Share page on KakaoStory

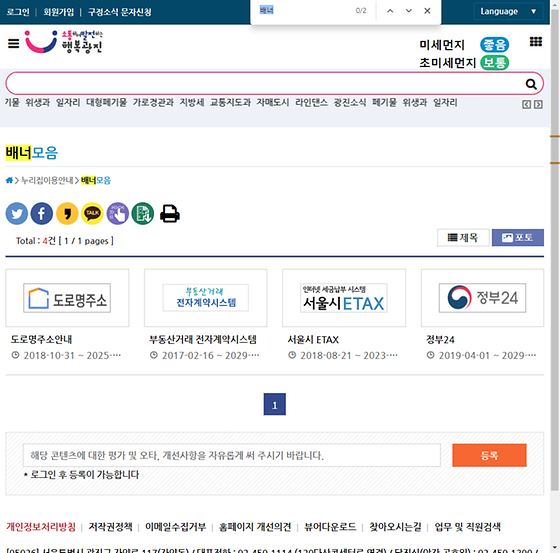coord(67,214)
